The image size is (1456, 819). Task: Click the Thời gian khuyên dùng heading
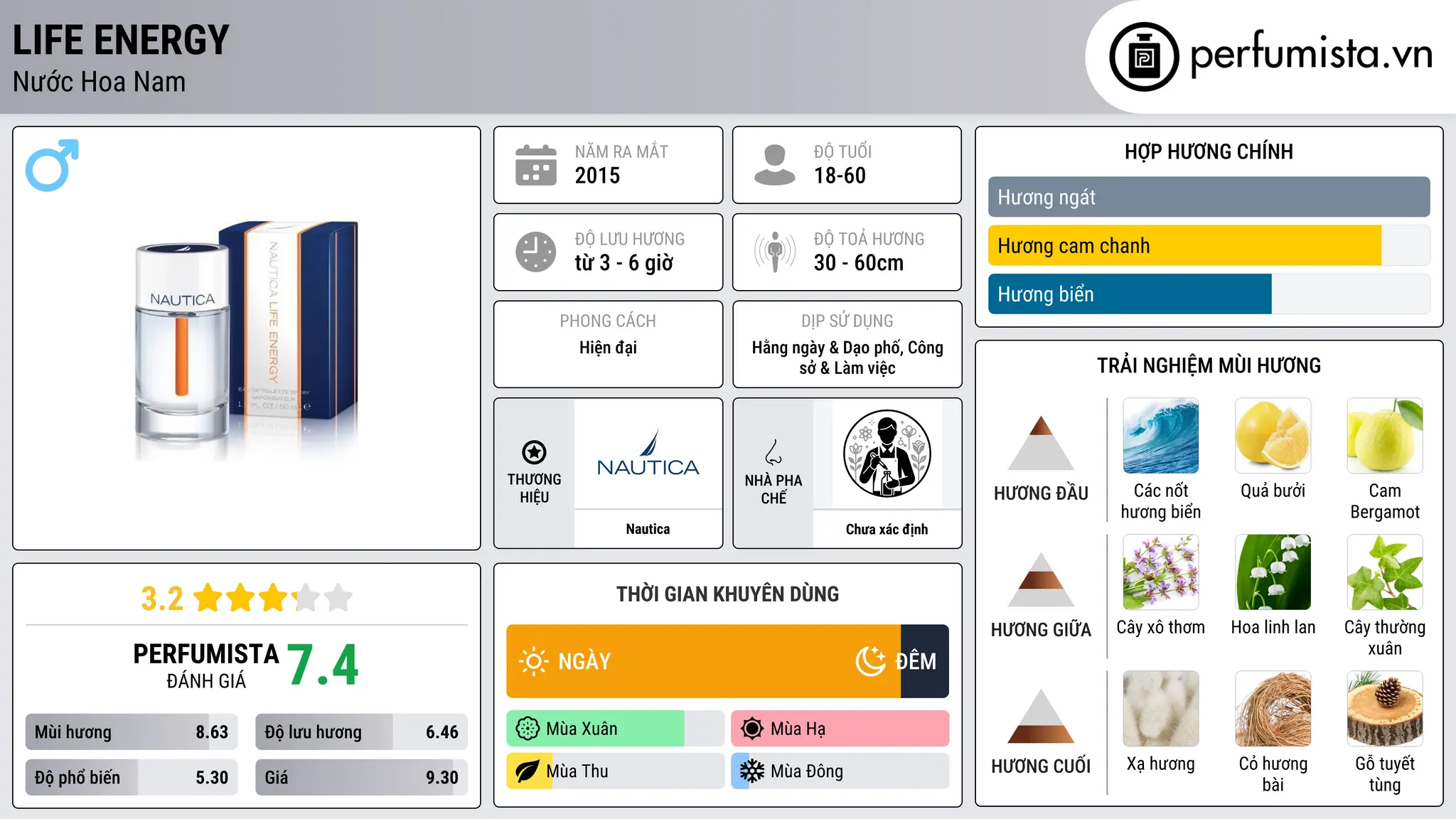[727, 594]
